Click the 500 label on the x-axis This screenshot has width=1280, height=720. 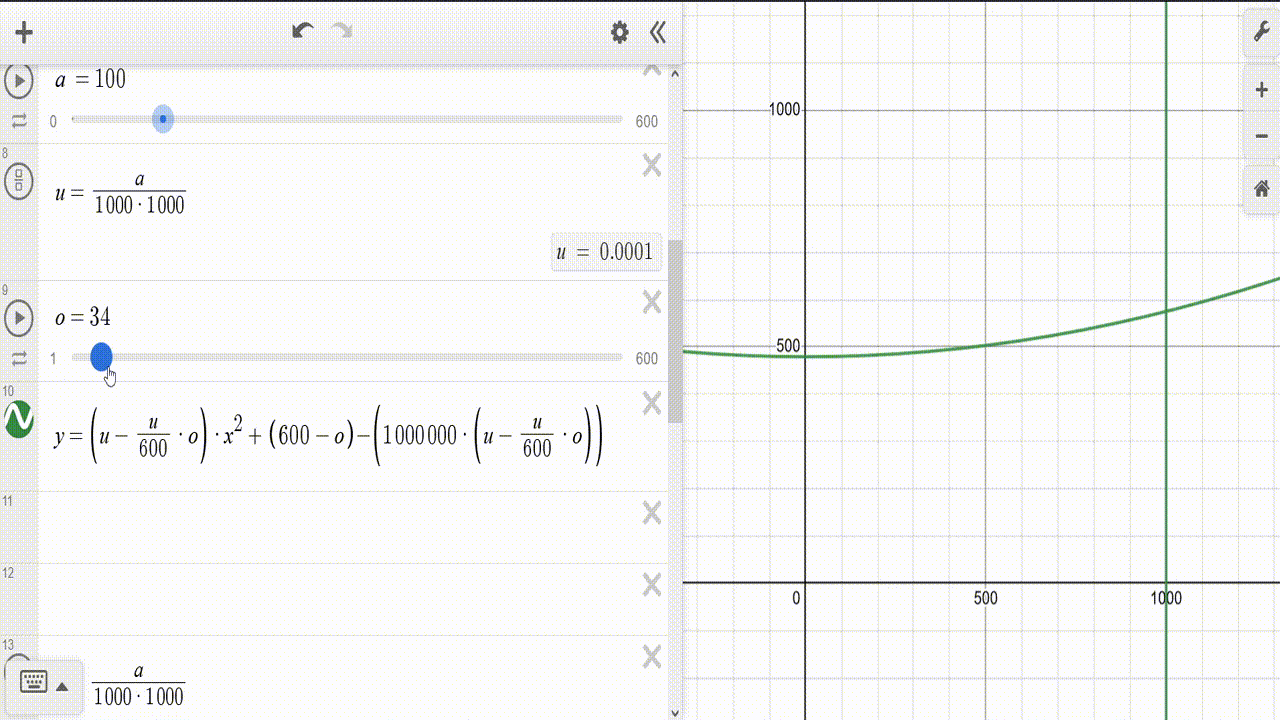click(x=986, y=598)
